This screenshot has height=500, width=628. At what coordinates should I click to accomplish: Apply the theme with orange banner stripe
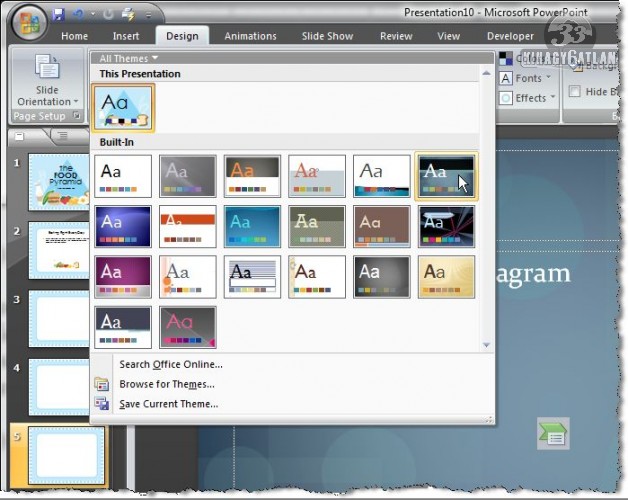point(187,226)
